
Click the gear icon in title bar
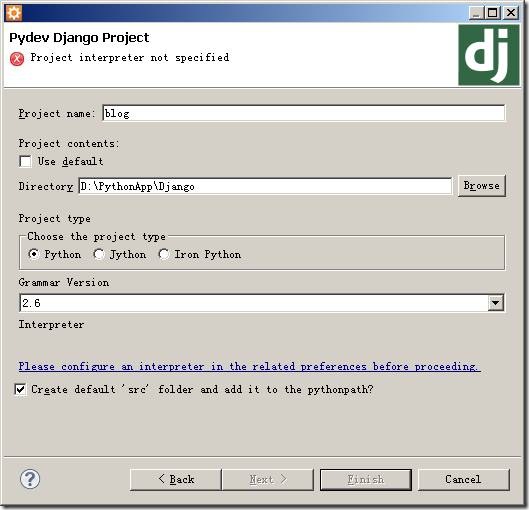[x=14, y=12]
